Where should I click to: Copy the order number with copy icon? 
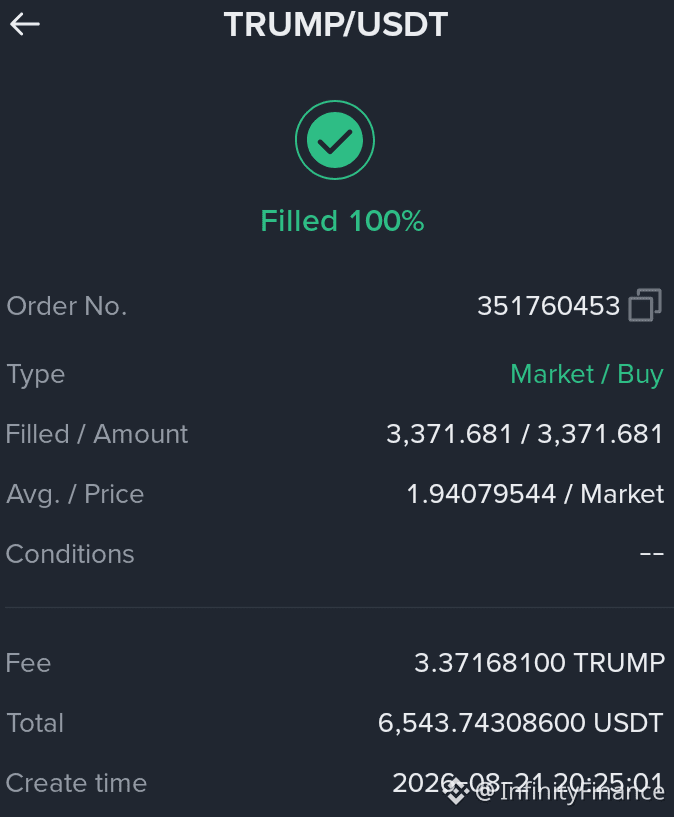click(645, 305)
